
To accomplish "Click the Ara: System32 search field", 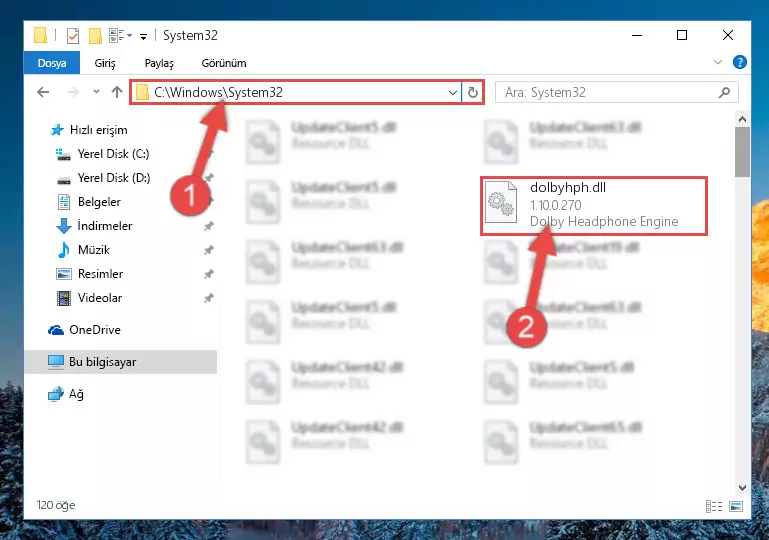I will (617, 92).
